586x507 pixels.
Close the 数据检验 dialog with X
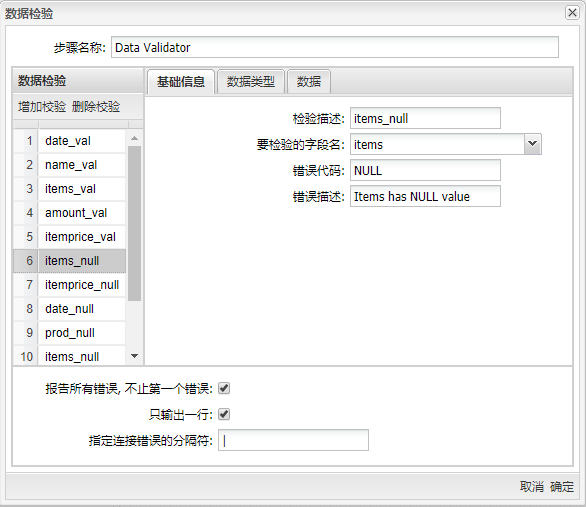[572, 13]
